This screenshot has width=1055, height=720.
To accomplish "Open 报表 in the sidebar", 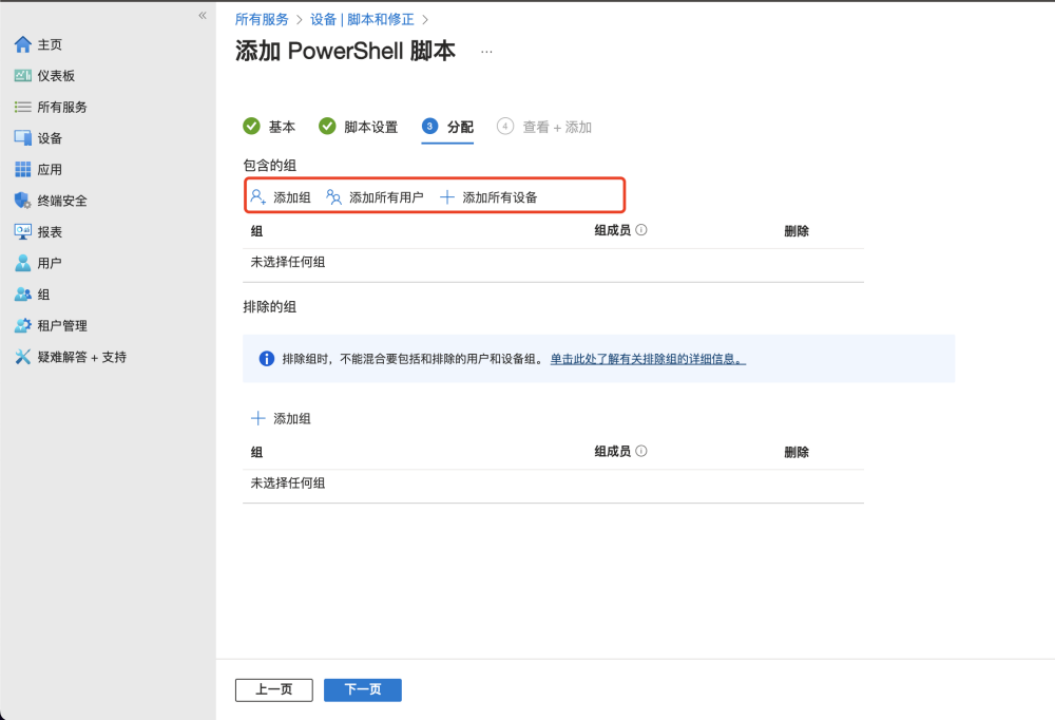I will tap(50, 231).
